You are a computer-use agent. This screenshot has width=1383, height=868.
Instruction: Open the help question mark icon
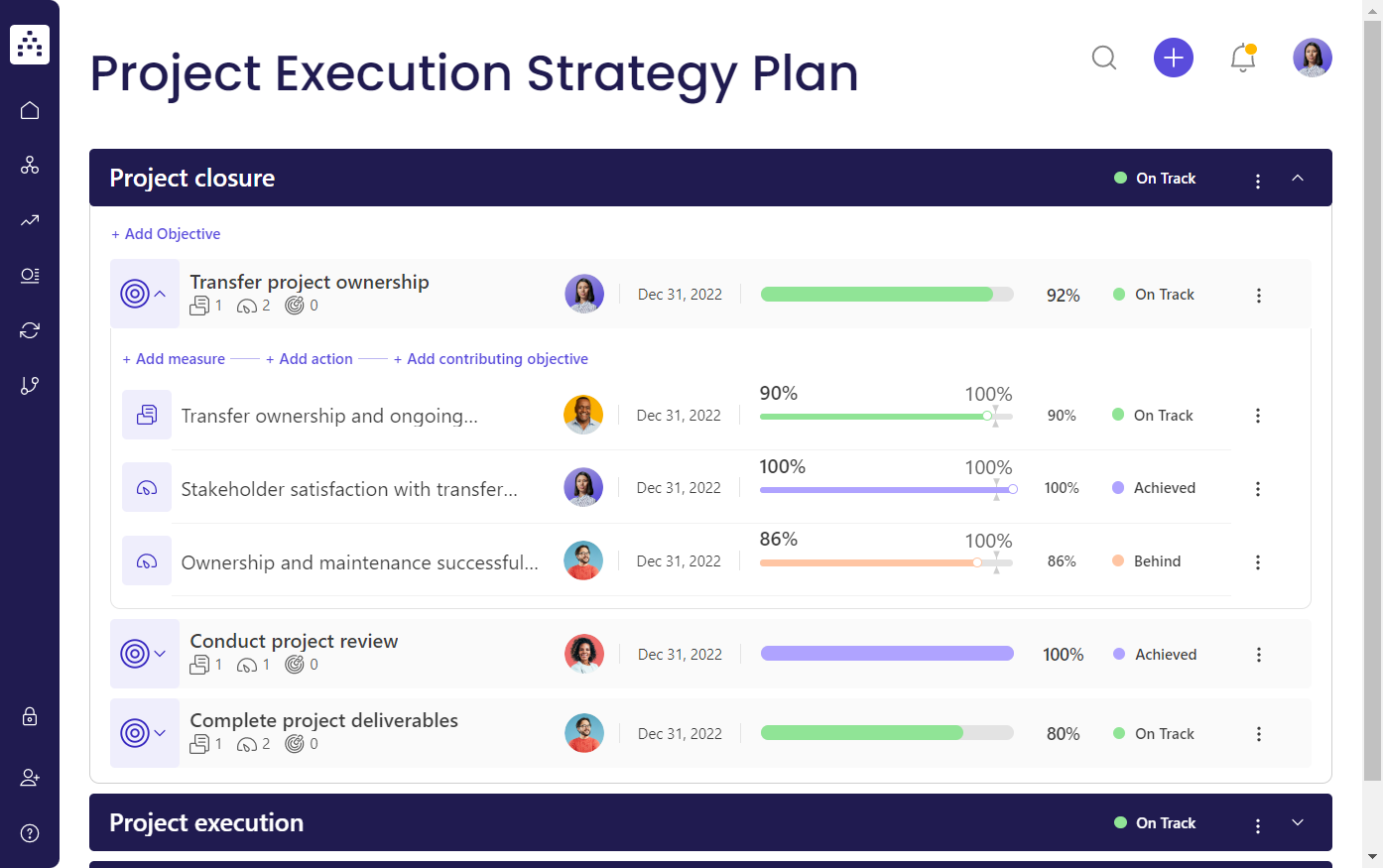(x=30, y=833)
